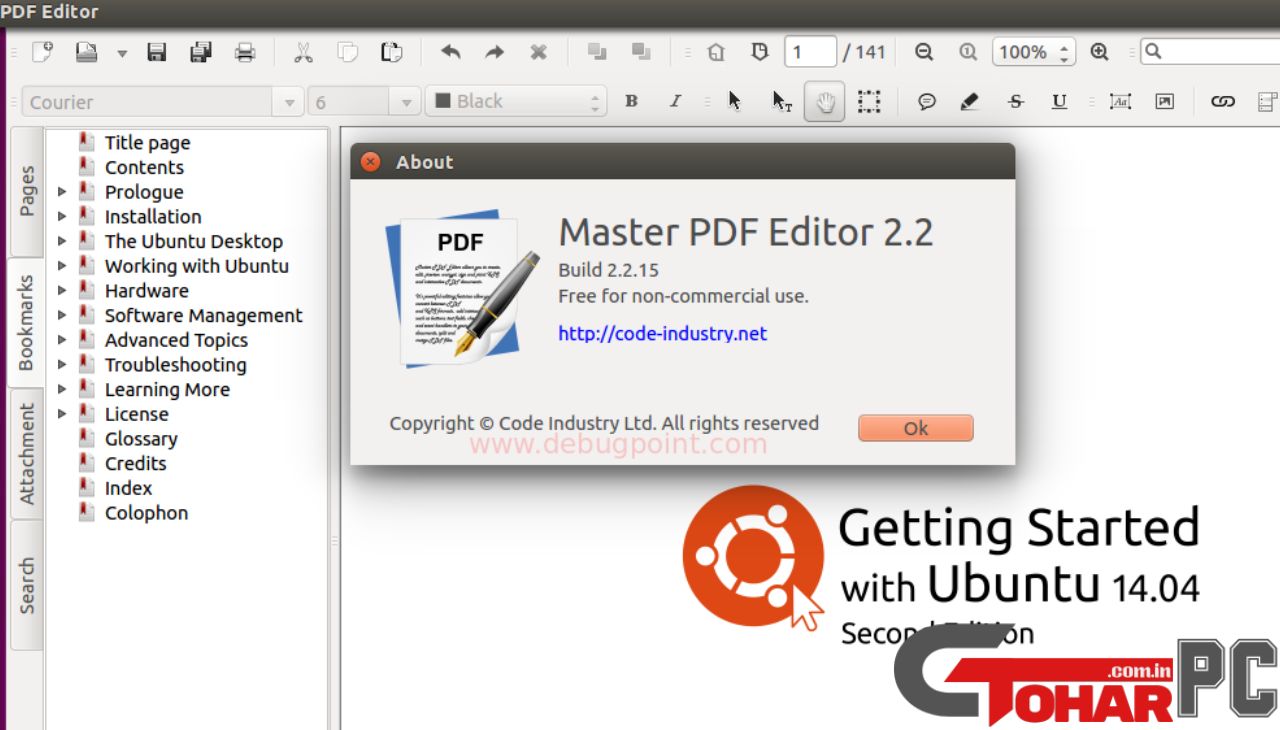Undo the last action
The width and height of the screenshot is (1280, 730).
(450, 52)
